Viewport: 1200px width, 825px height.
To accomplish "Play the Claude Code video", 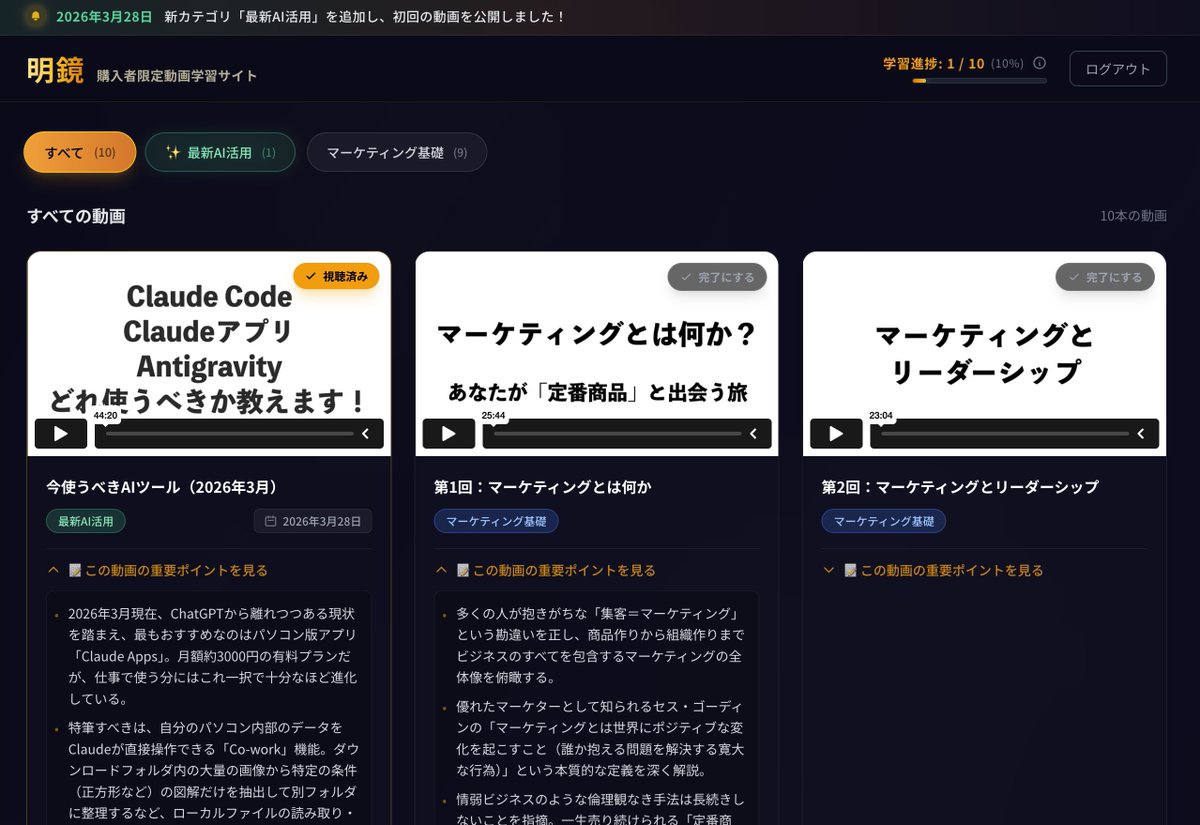I will [x=61, y=433].
